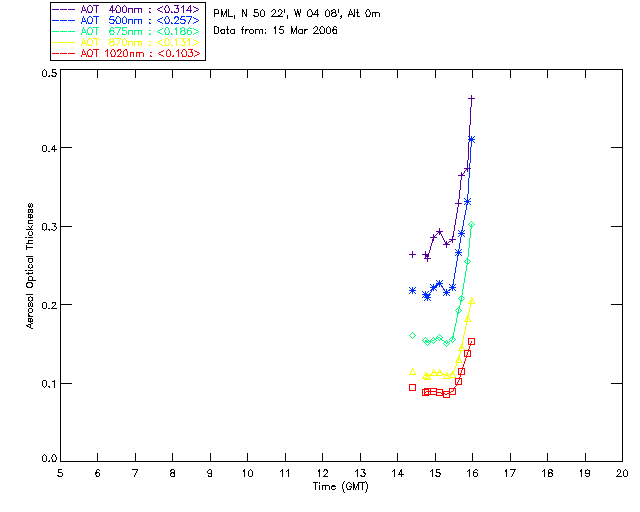The image size is (640, 512).
Task: Click the AOT 400nm legend entry
Action: (x=126, y=9)
